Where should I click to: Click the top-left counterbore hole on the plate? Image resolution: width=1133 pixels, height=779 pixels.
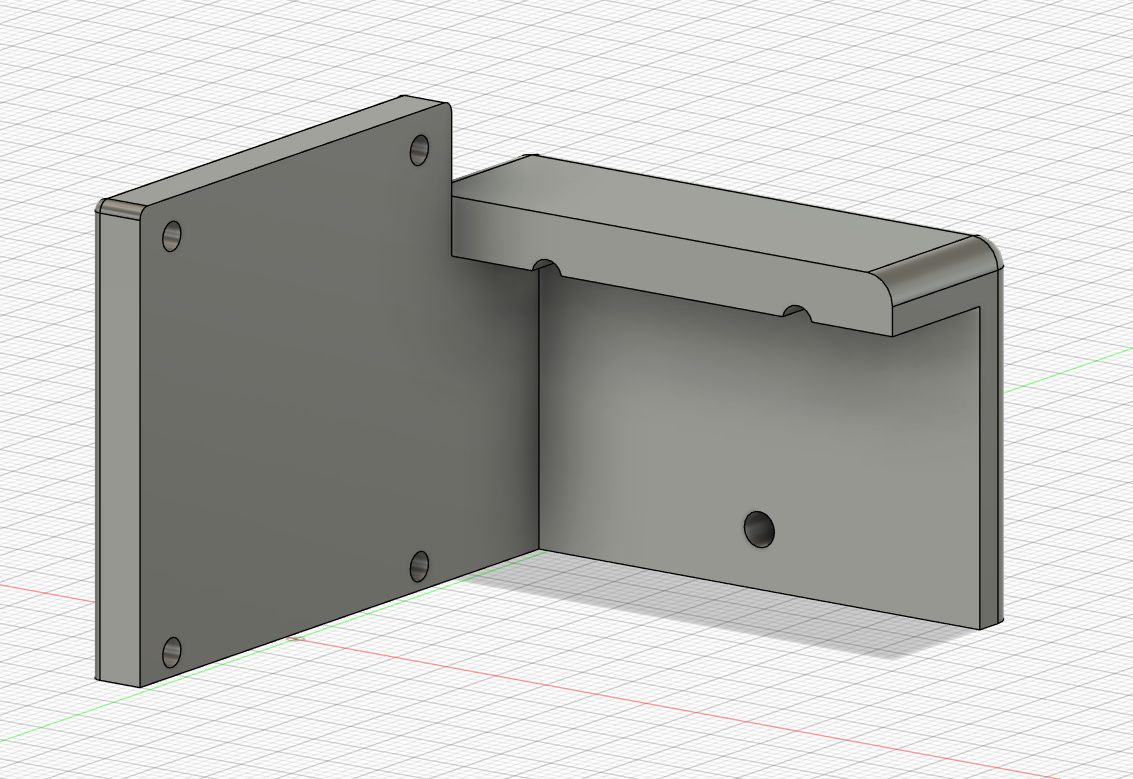pyautogui.click(x=170, y=234)
